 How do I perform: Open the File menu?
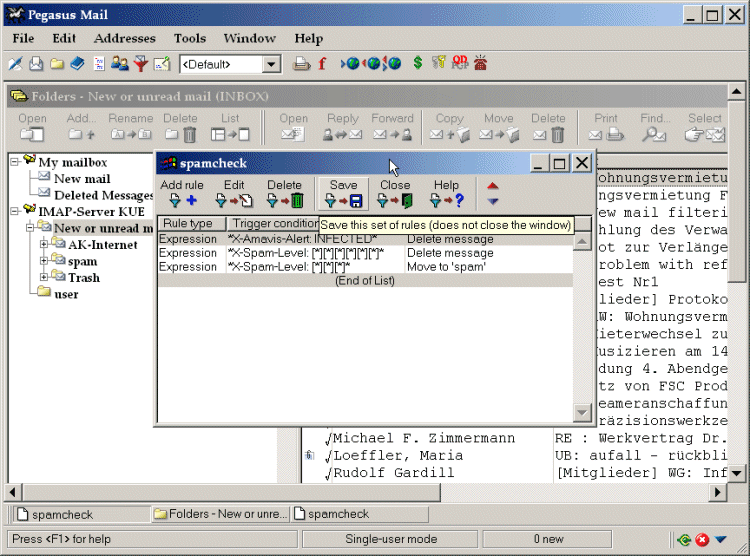(x=23, y=38)
